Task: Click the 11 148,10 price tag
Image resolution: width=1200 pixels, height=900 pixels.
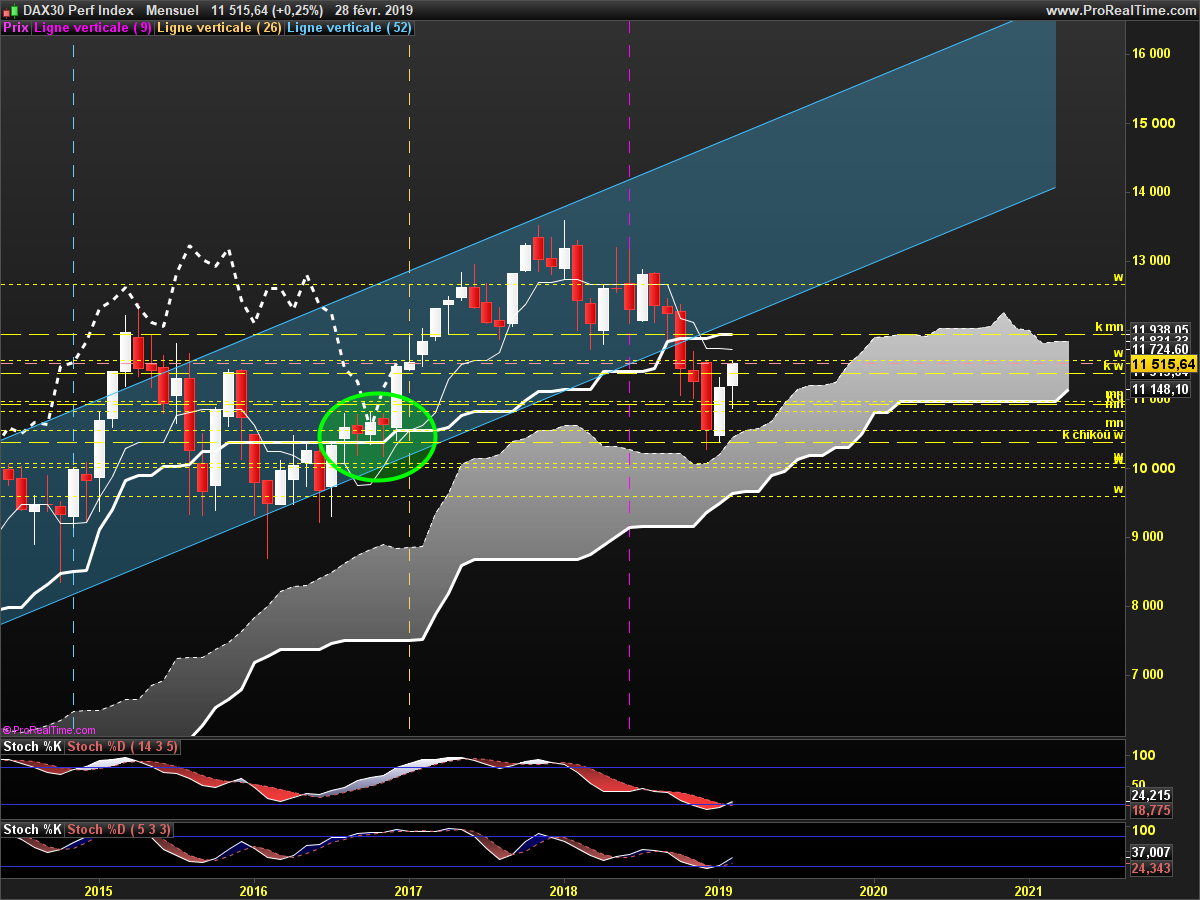Action: tap(1160, 389)
